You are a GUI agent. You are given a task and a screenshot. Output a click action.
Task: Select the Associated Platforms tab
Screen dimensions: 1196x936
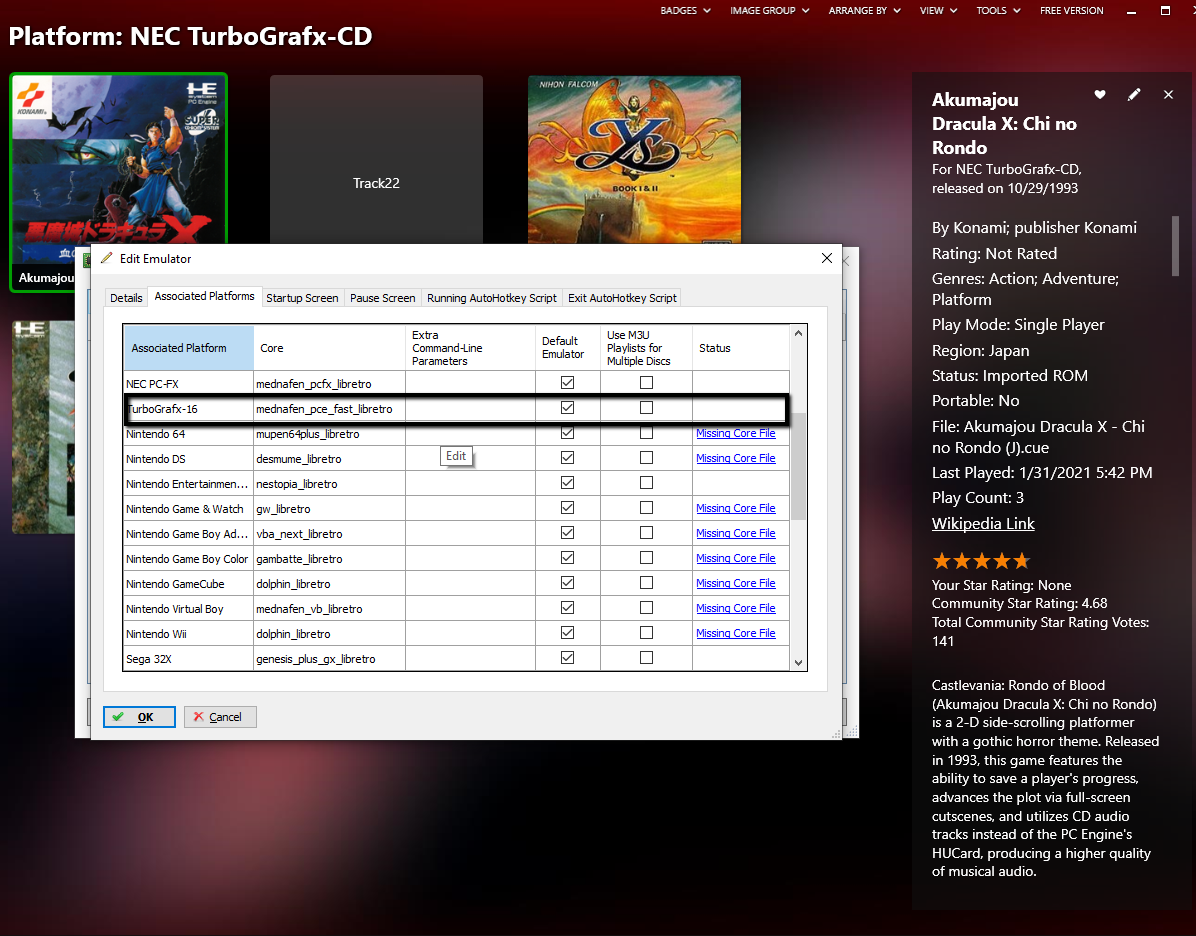[x=204, y=296]
